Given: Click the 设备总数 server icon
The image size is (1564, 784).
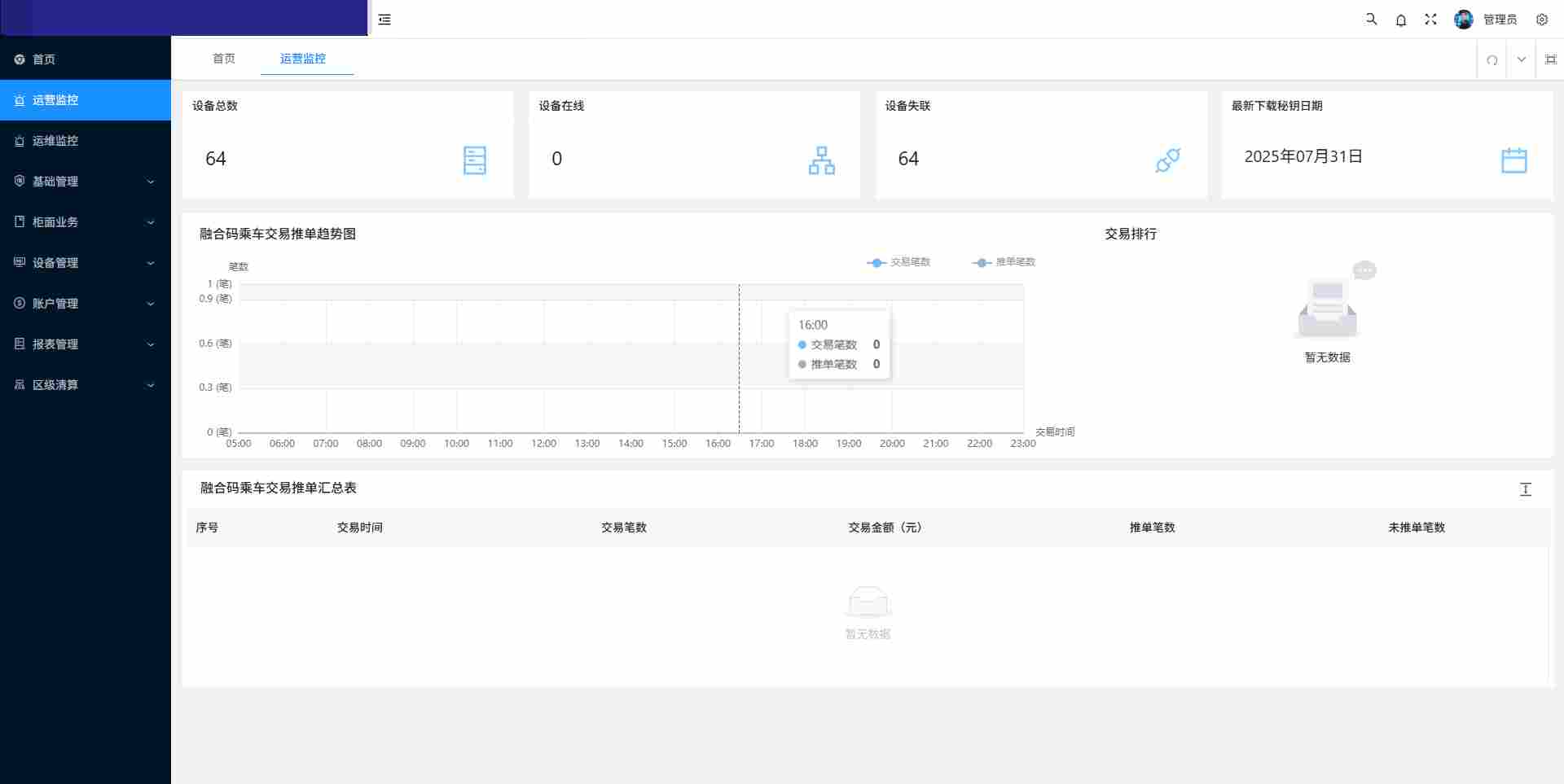Looking at the screenshot, I should [x=475, y=160].
